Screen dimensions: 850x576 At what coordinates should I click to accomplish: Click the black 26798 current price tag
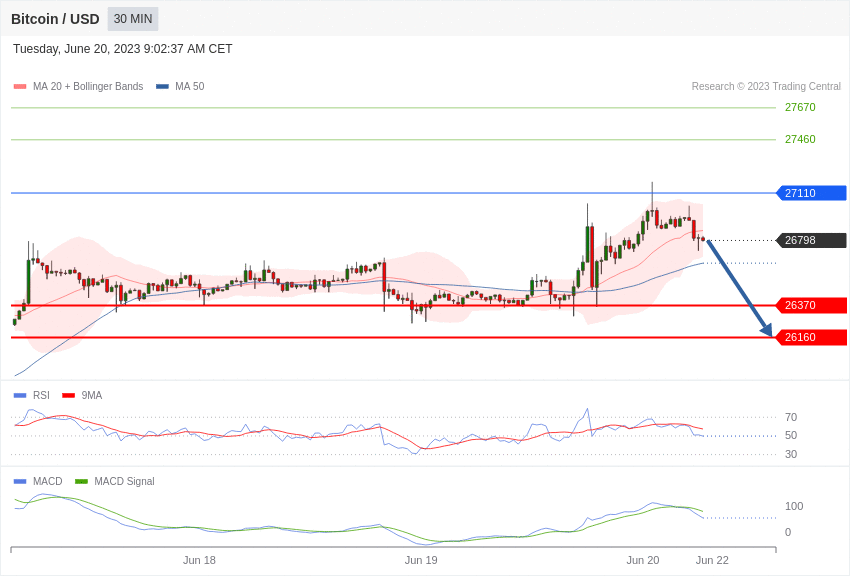(812, 240)
